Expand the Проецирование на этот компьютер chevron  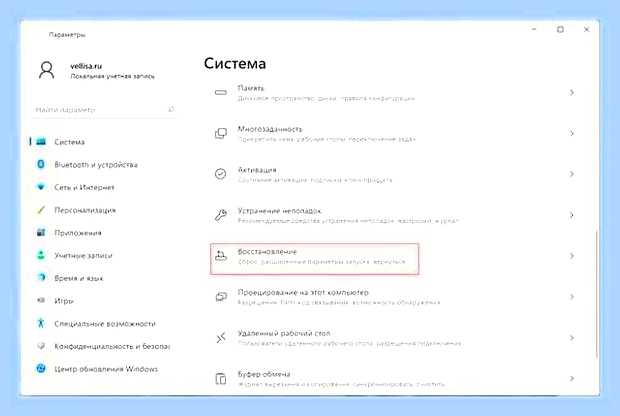coord(572,297)
